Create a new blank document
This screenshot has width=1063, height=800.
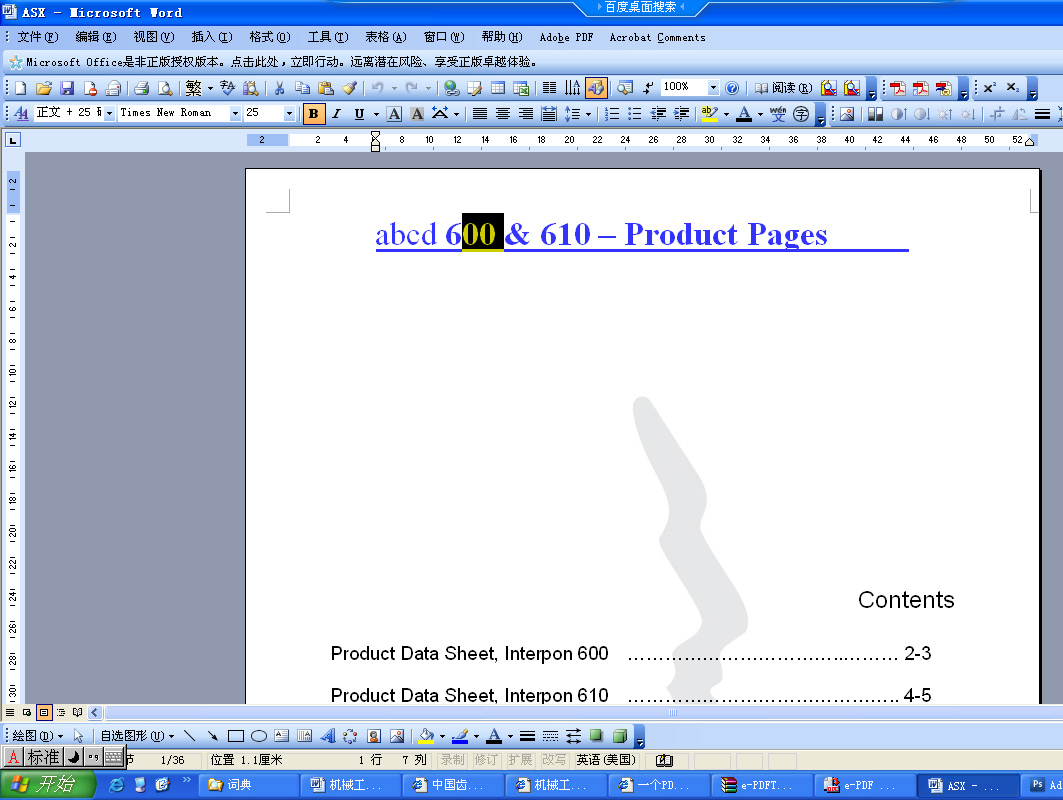point(20,88)
